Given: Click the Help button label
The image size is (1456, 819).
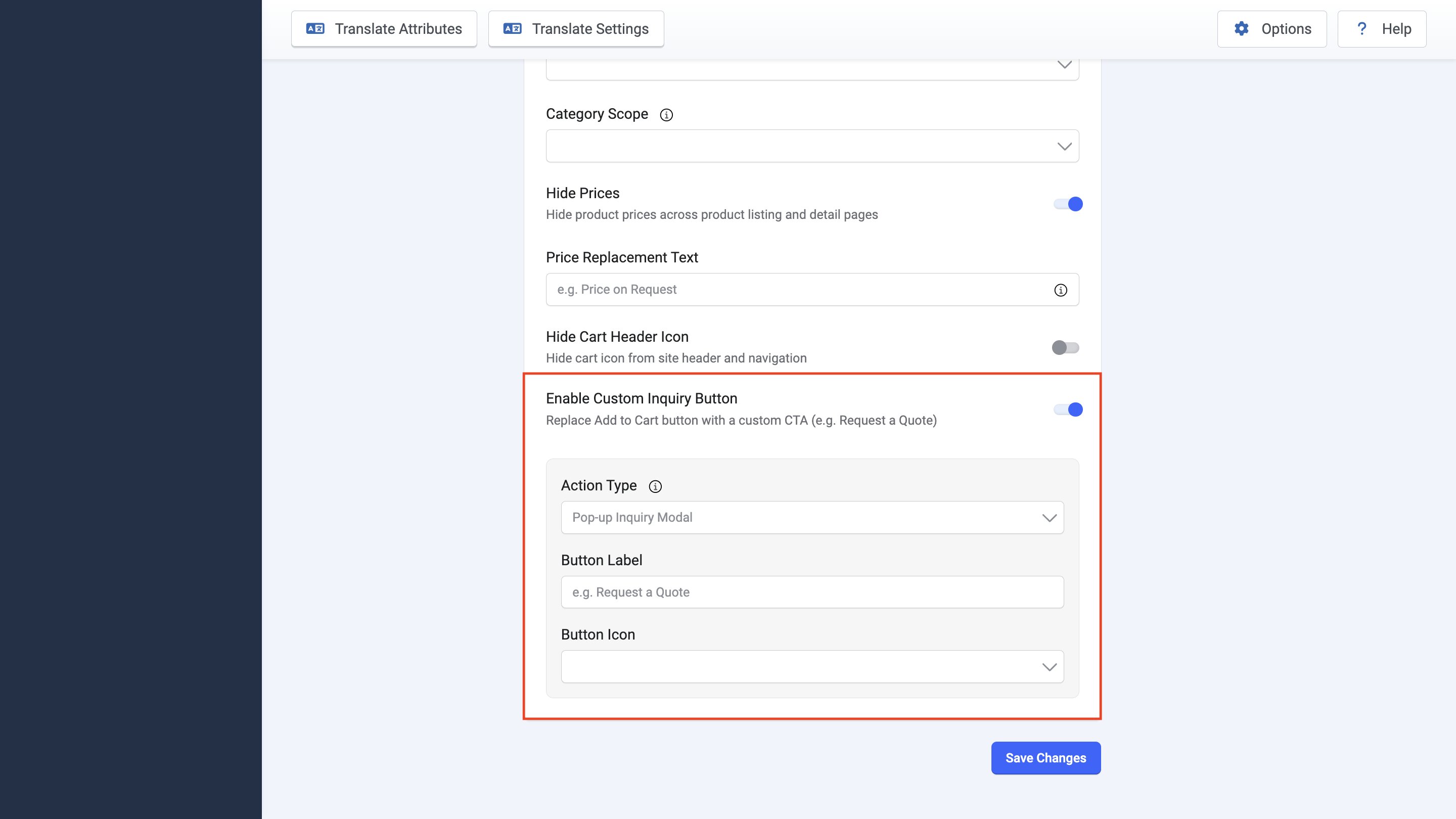Looking at the screenshot, I should (1396, 29).
